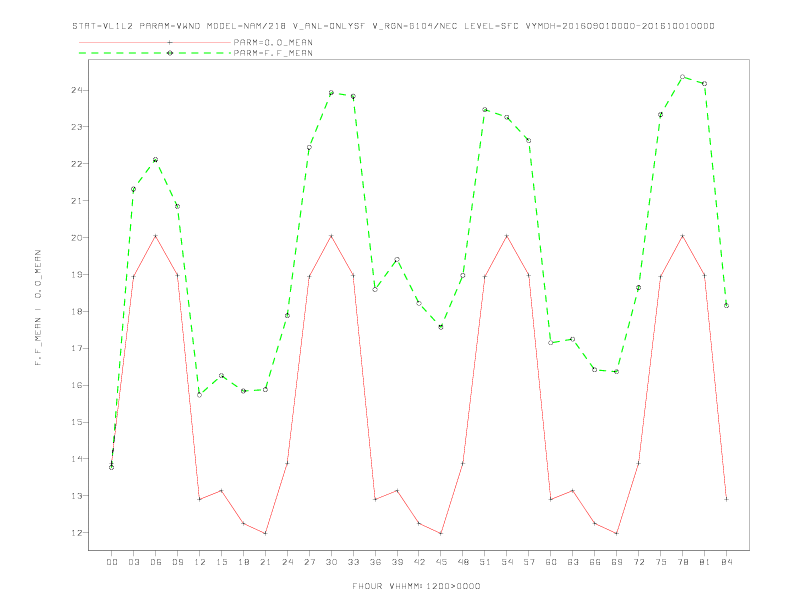The image size is (792, 612).
Task: Click x-axis forecast hour label 84
Action: 726,562
